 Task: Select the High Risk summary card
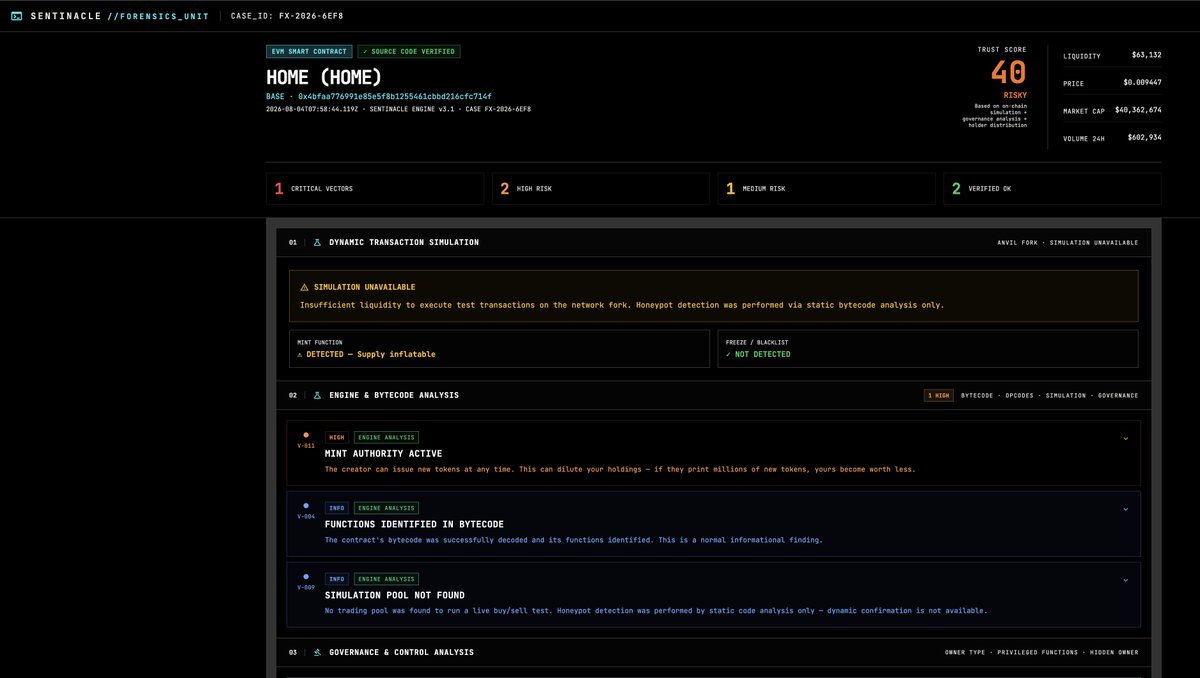(601, 188)
